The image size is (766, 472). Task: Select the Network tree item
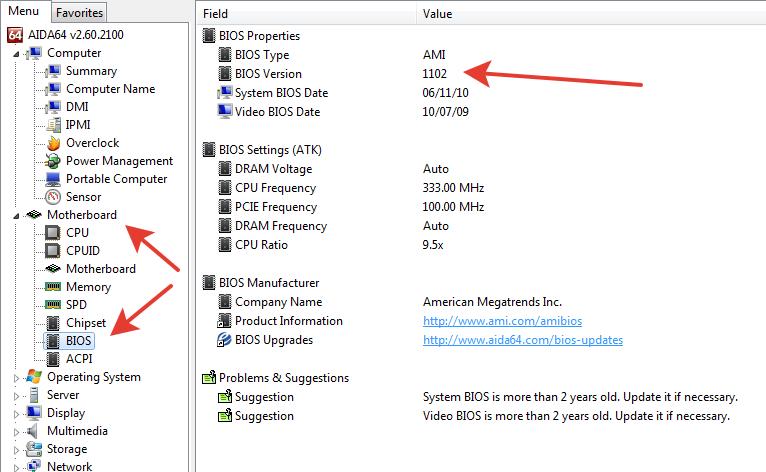[x=69, y=467]
